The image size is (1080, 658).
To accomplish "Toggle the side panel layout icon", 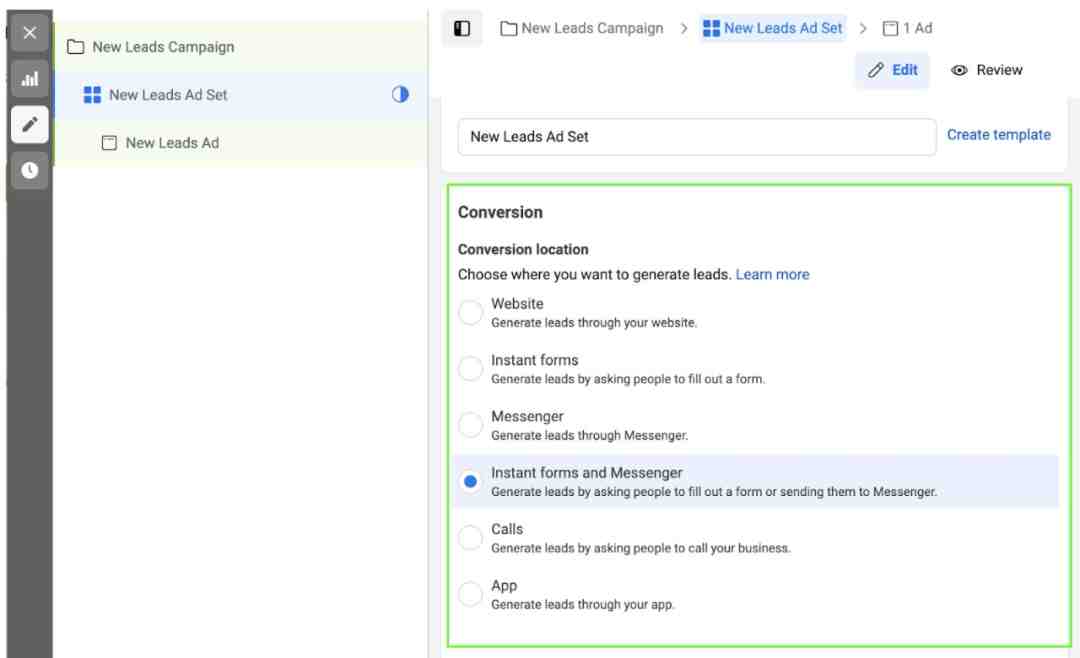I will coord(462,28).
